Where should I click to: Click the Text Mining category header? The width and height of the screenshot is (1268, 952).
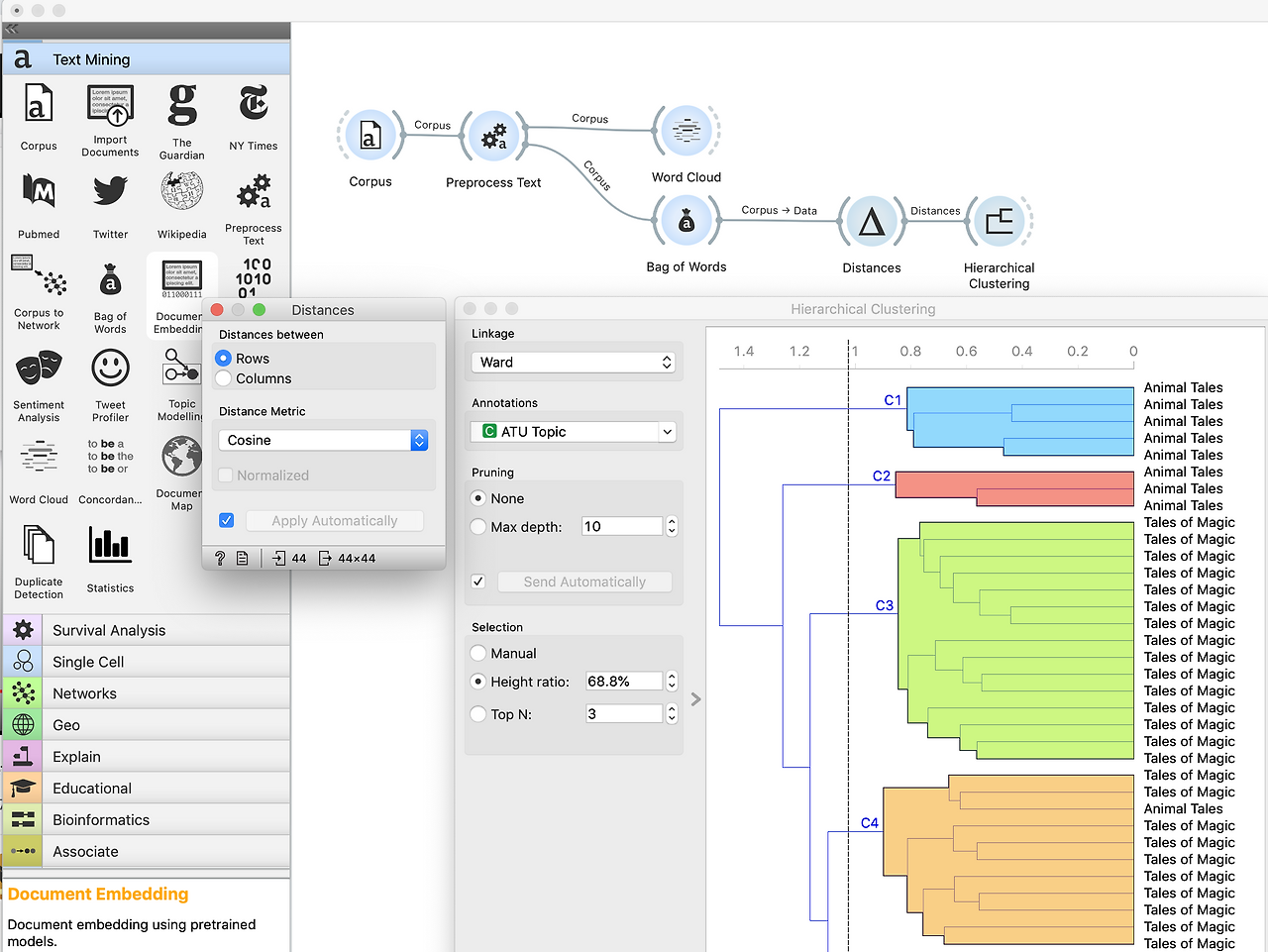pos(147,59)
